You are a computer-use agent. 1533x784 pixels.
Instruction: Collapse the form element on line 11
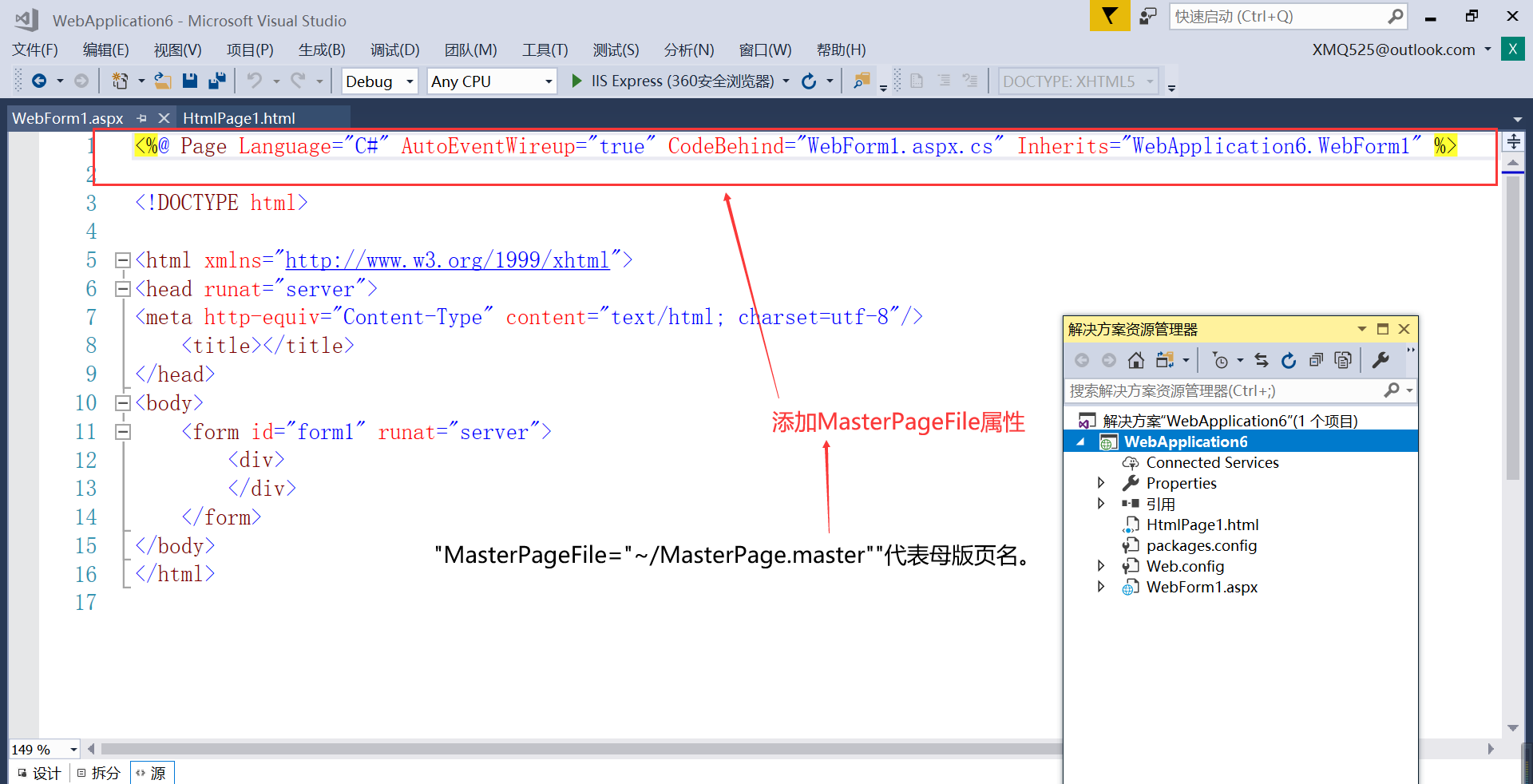coord(123,431)
